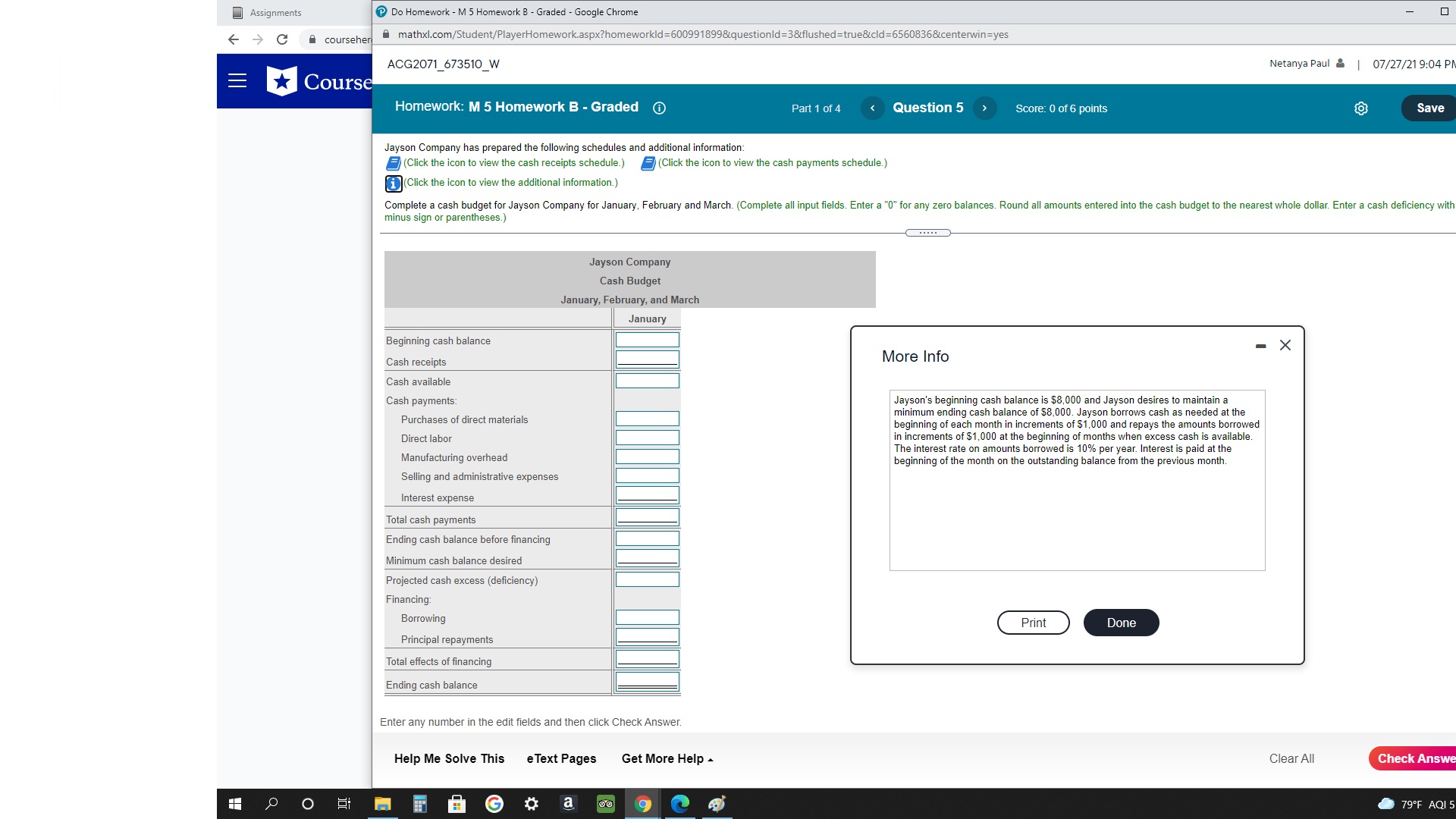Close the More Info dialog

[x=1285, y=345]
